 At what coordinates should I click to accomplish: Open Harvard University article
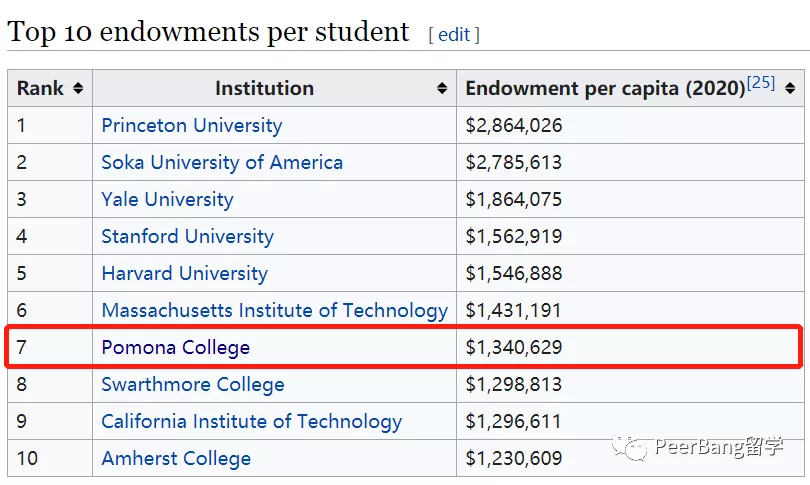click(184, 273)
